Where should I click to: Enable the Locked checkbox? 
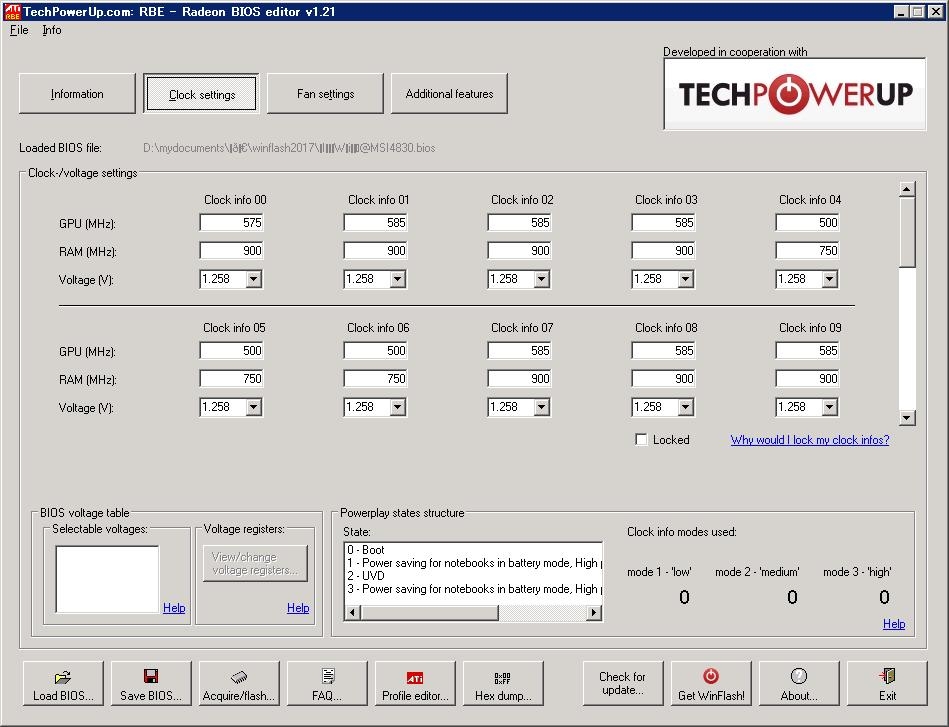click(642, 440)
